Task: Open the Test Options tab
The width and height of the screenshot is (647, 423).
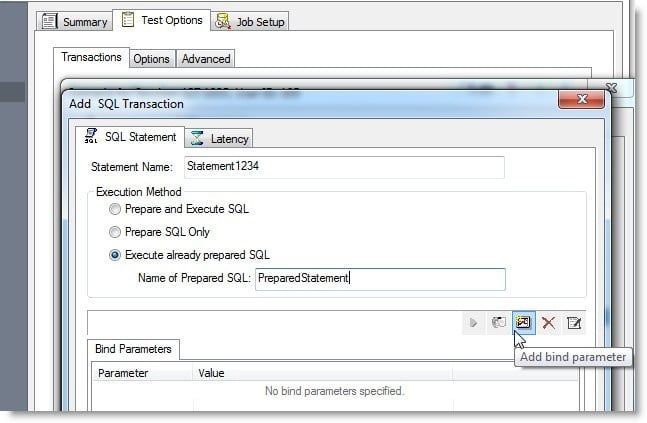Action: [x=162, y=20]
